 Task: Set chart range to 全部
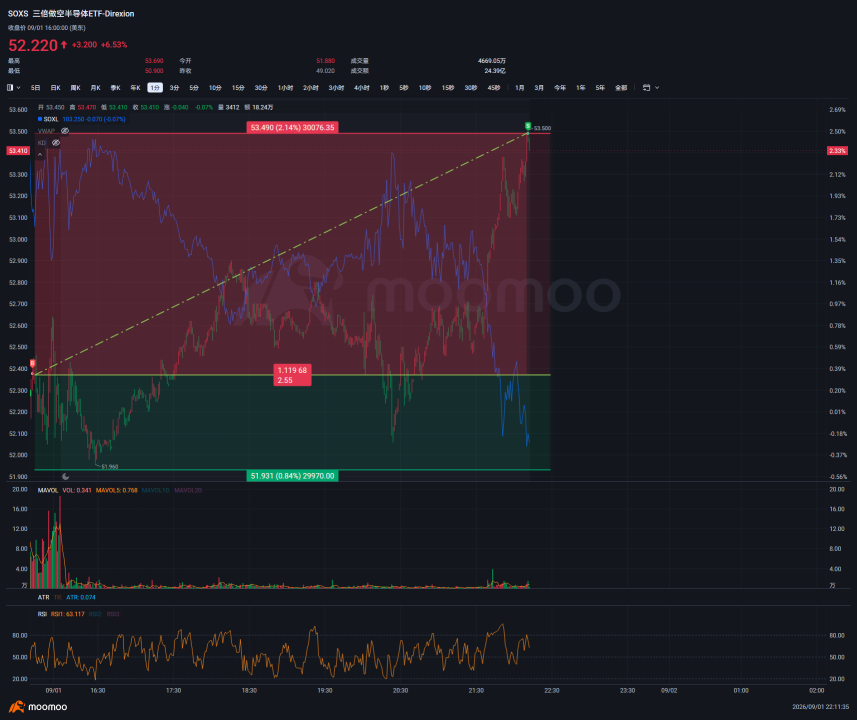click(621, 87)
